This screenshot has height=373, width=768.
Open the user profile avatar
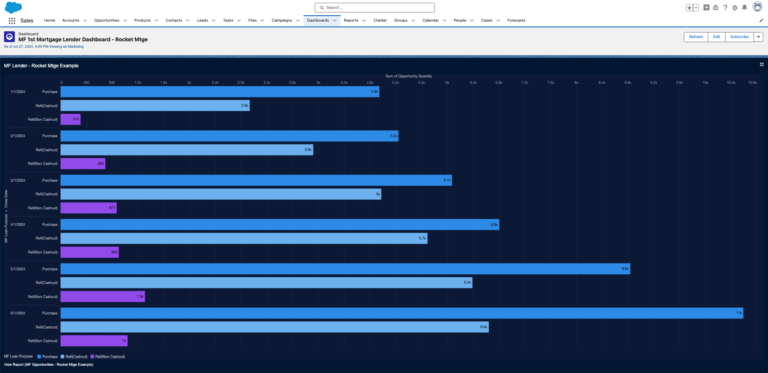point(757,7)
